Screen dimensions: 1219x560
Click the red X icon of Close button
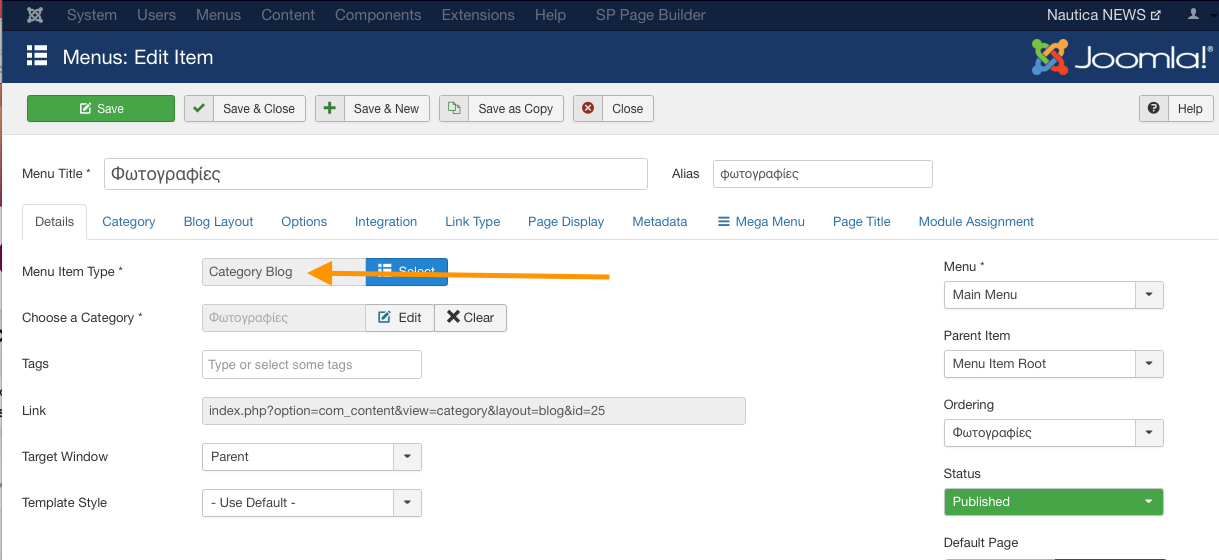pyautogui.click(x=588, y=108)
